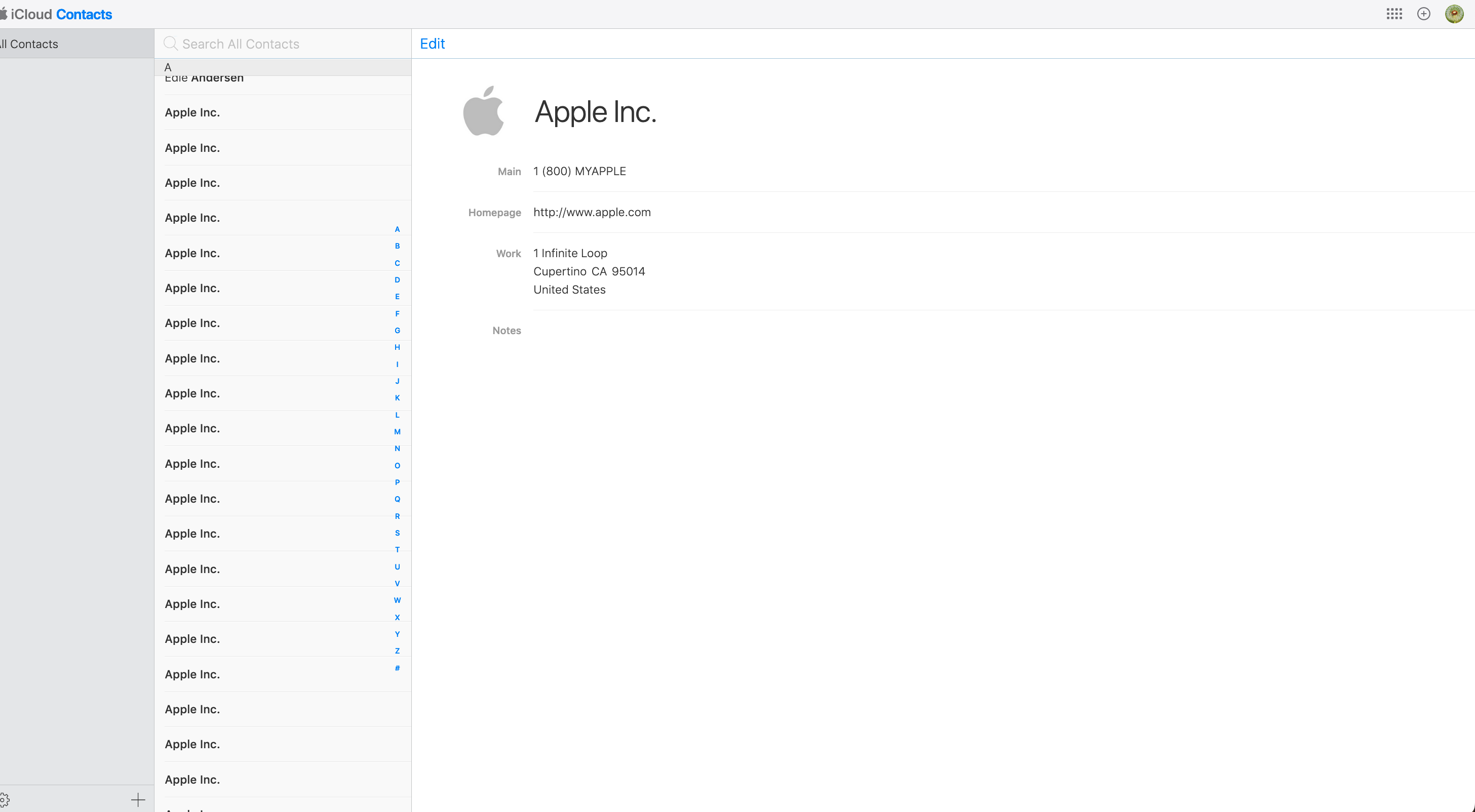The width and height of the screenshot is (1475, 812).
Task: Select the All Contacts group
Action: click(x=76, y=44)
